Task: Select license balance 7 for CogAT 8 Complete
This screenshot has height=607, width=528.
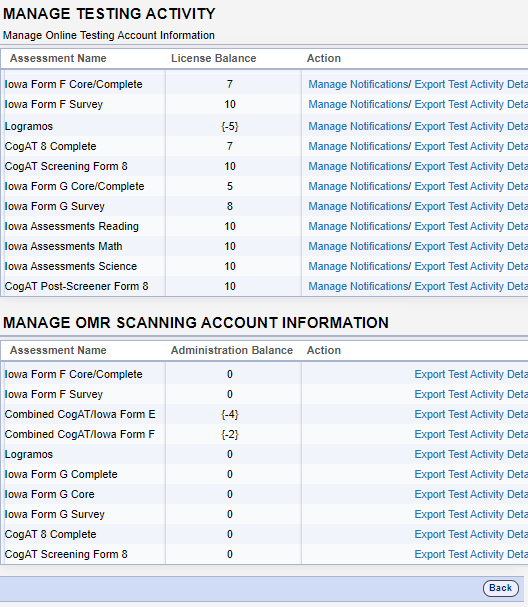Action: (x=230, y=146)
